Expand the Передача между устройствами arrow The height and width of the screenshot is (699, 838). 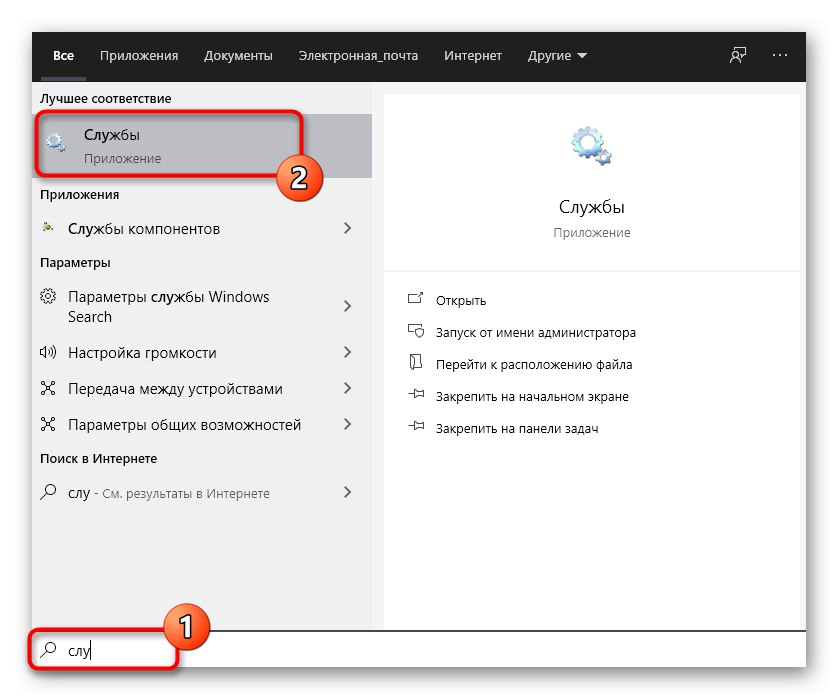347,388
